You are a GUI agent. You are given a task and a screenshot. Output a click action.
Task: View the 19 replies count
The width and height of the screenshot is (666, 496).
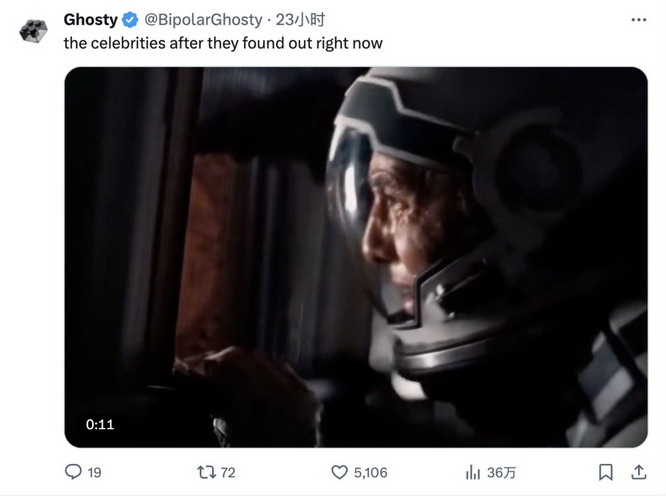[x=94, y=473]
